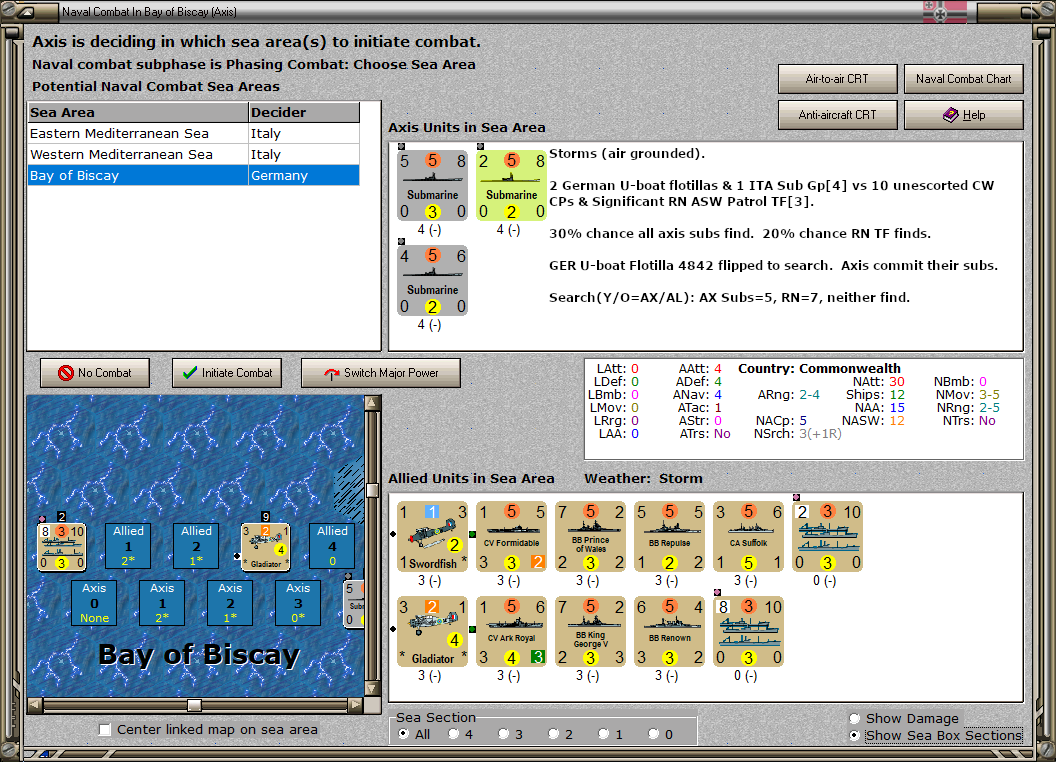Click the convoy counter on the Bay of Biscay map
This screenshot has height=762, width=1056.
pyautogui.click(x=62, y=546)
